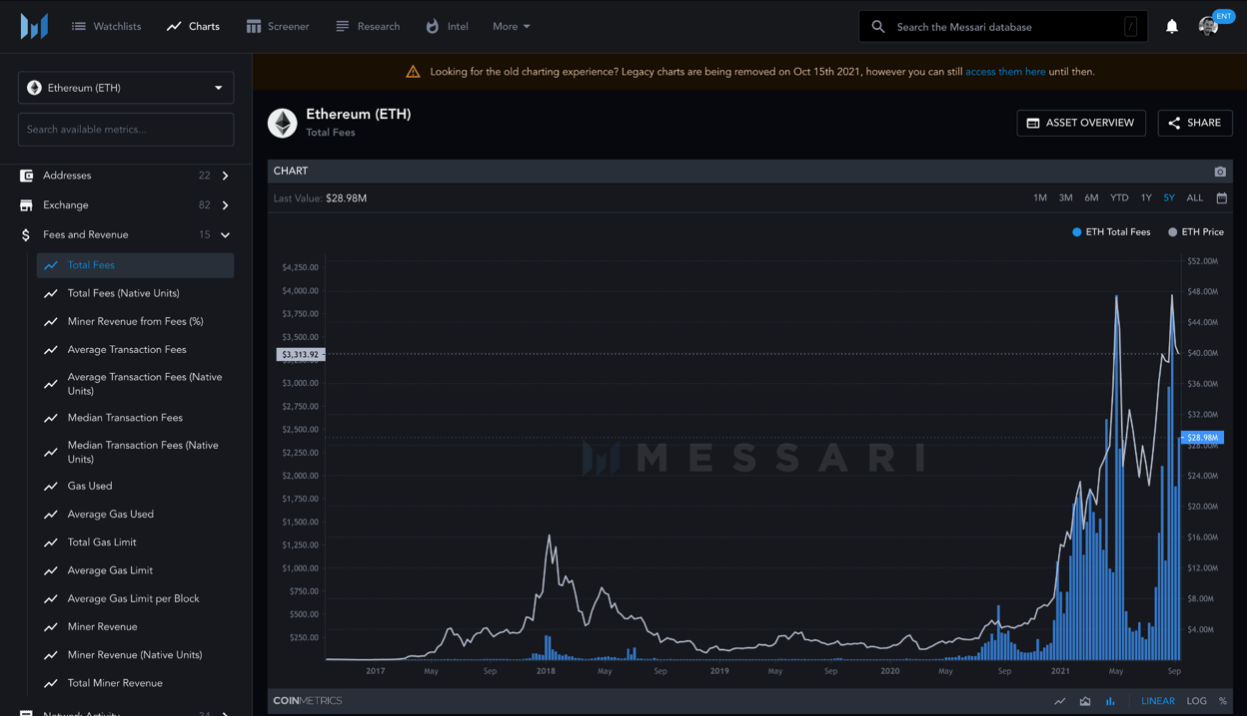Viewport: 1247px width, 716px height.
Task: Click the search magnifier icon
Action: [x=878, y=27]
